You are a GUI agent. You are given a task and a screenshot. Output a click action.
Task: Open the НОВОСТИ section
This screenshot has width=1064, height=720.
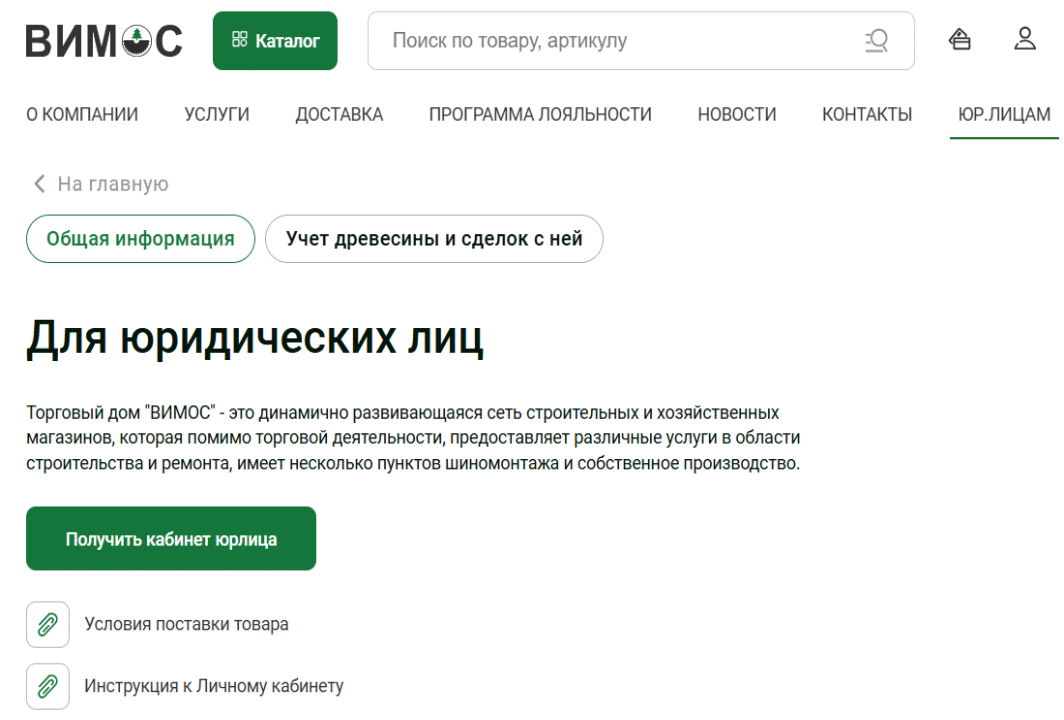pyautogui.click(x=737, y=115)
